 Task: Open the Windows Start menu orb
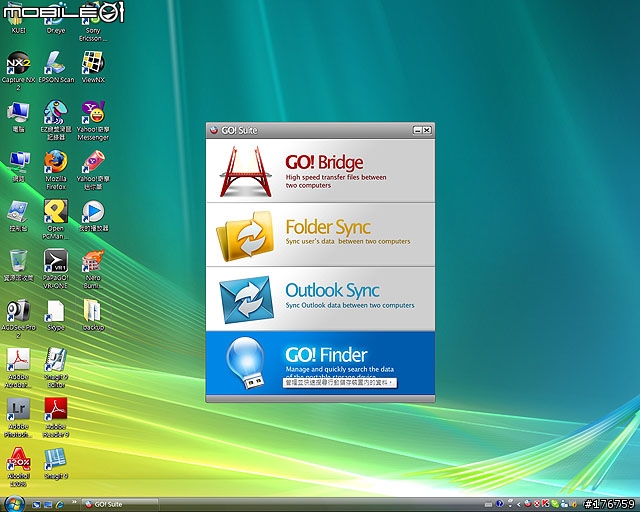[x=14, y=504]
